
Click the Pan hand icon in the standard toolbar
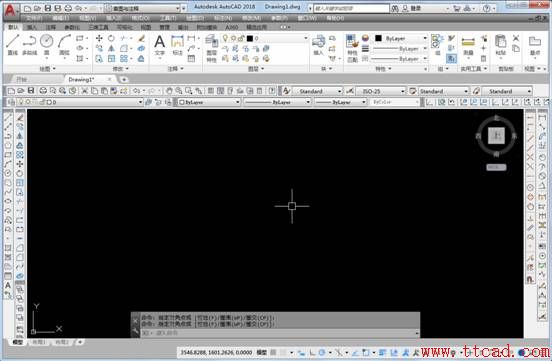tap(169, 91)
